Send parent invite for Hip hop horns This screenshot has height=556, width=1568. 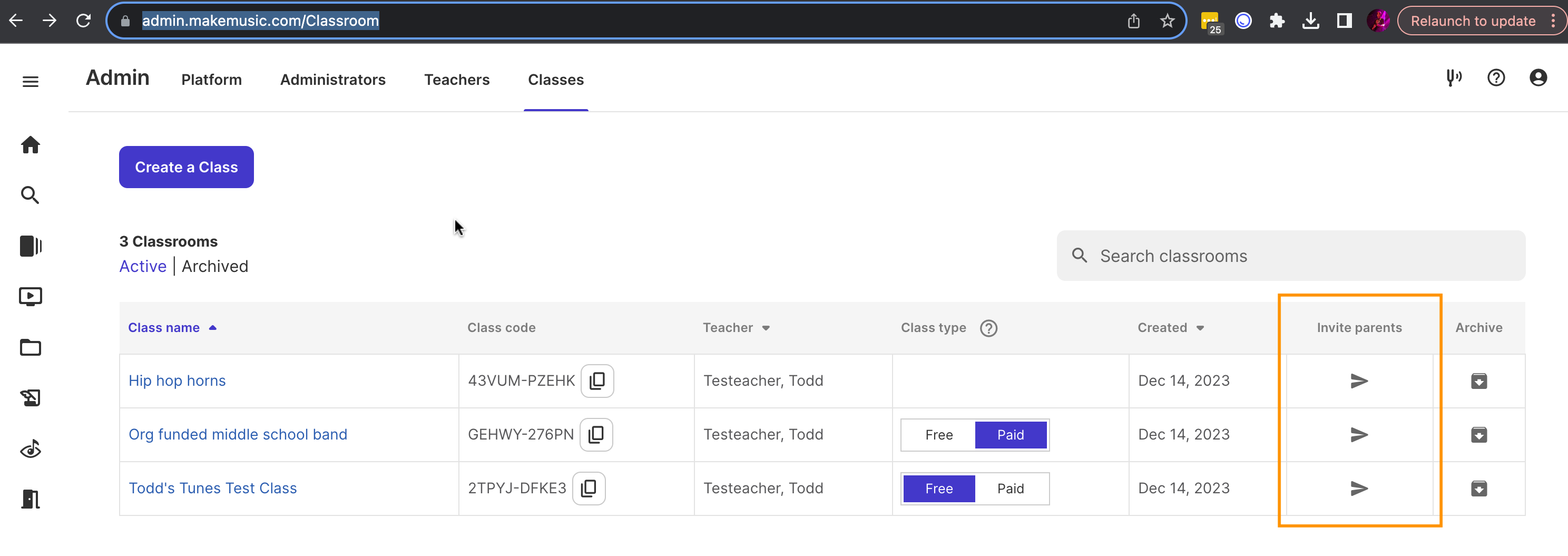(1359, 381)
